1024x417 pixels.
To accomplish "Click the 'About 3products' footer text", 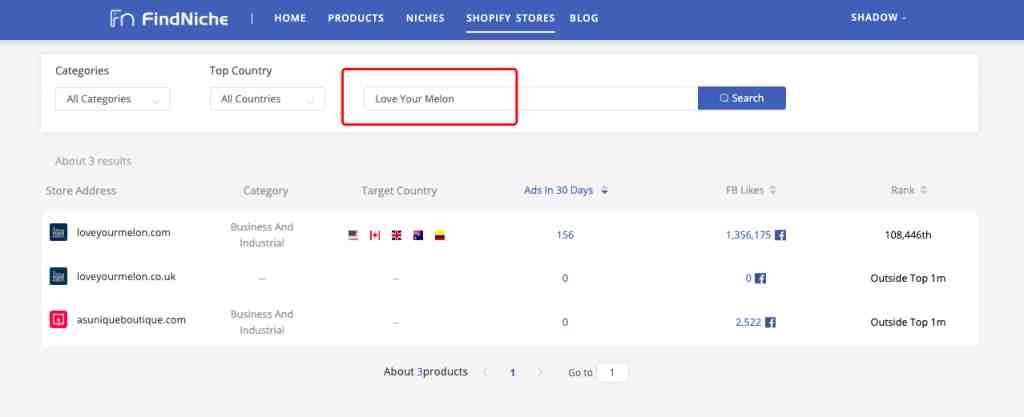I will point(426,372).
